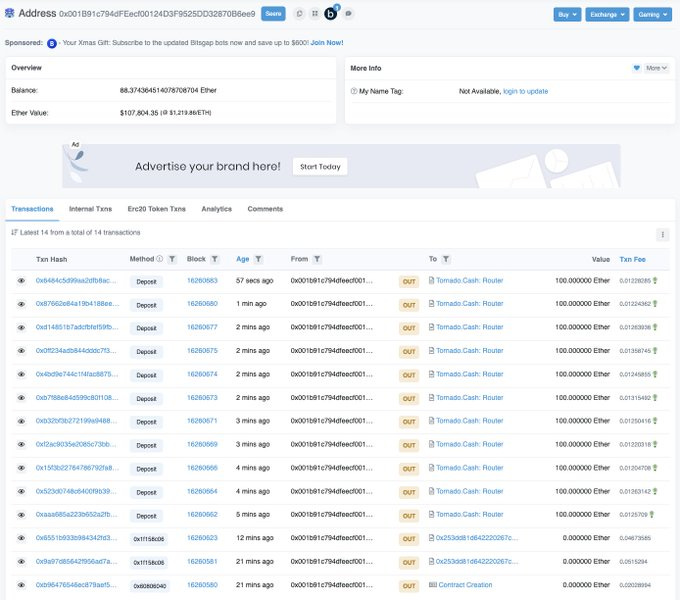This screenshot has width=680, height=600.
Task: Open gas icon on 0.01224362 fee row
Action: (655, 304)
